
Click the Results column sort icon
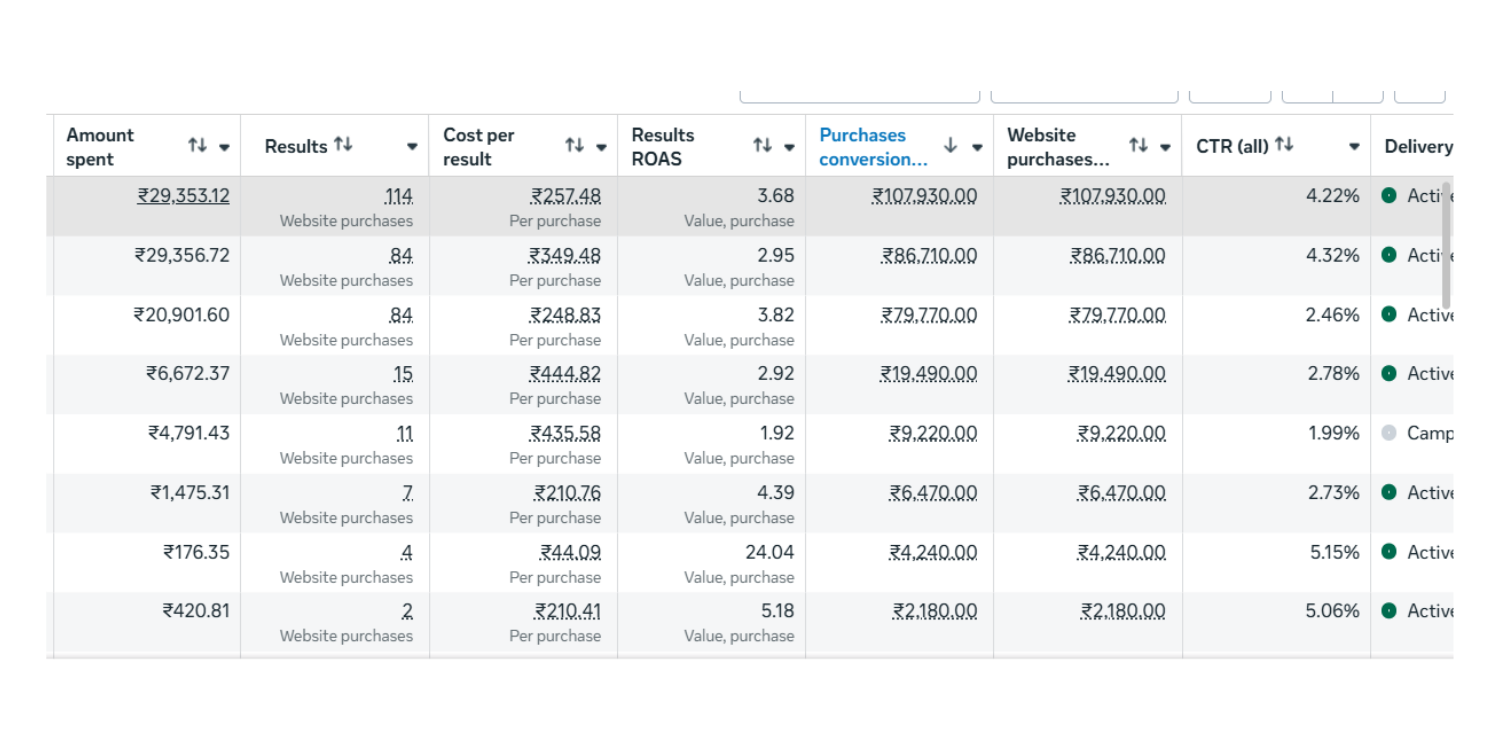click(343, 145)
